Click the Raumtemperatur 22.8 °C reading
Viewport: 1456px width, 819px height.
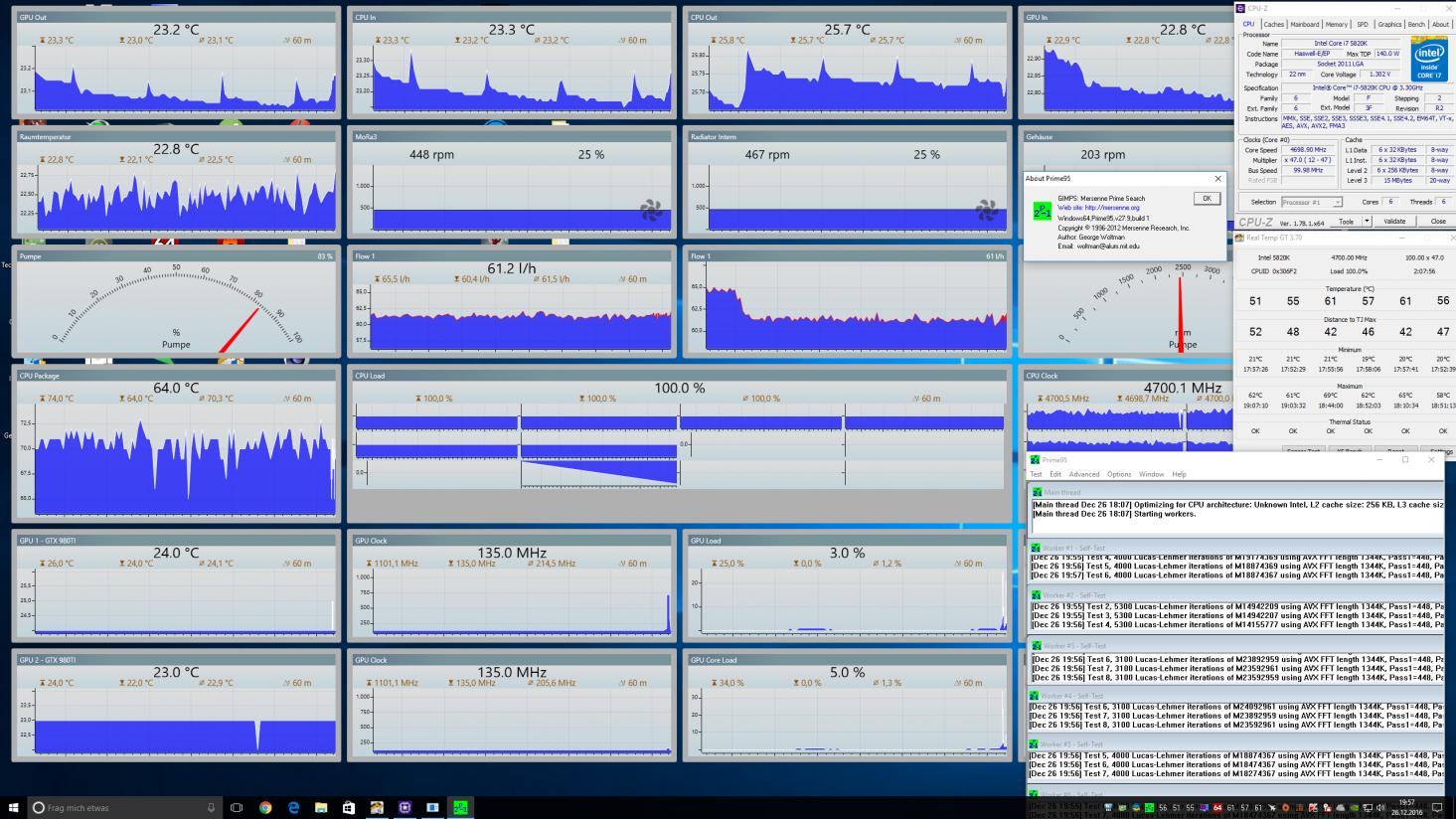click(x=176, y=149)
